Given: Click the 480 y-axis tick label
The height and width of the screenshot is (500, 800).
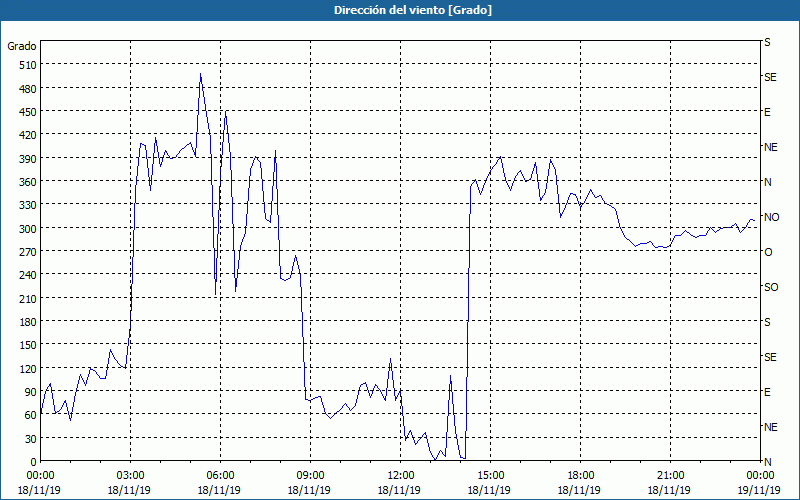Looking at the screenshot, I should tap(28, 88).
